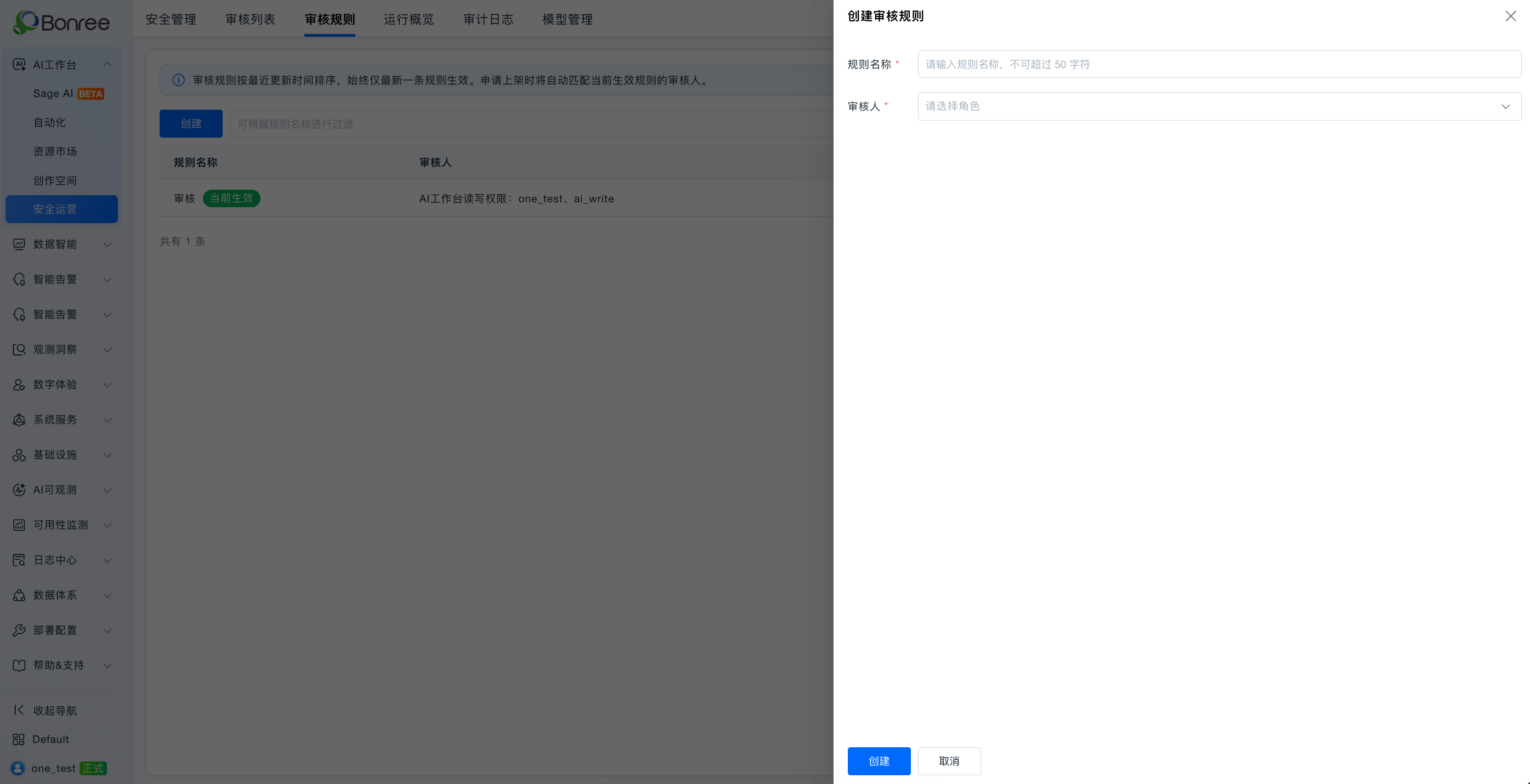Click the AI可观测 icon
This screenshot has width=1530, height=784.
[19, 490]
